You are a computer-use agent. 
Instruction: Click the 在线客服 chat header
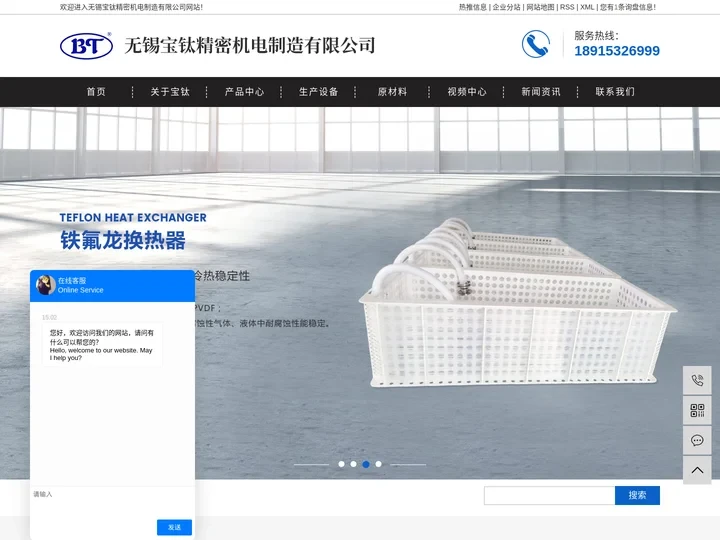coord(112,286)
